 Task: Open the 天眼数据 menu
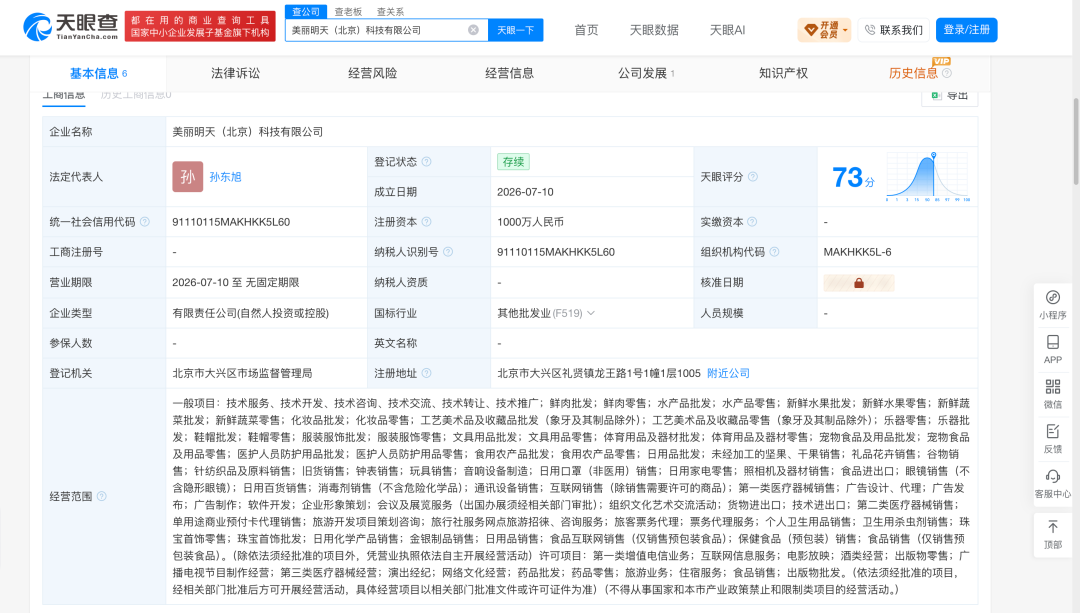654,30
